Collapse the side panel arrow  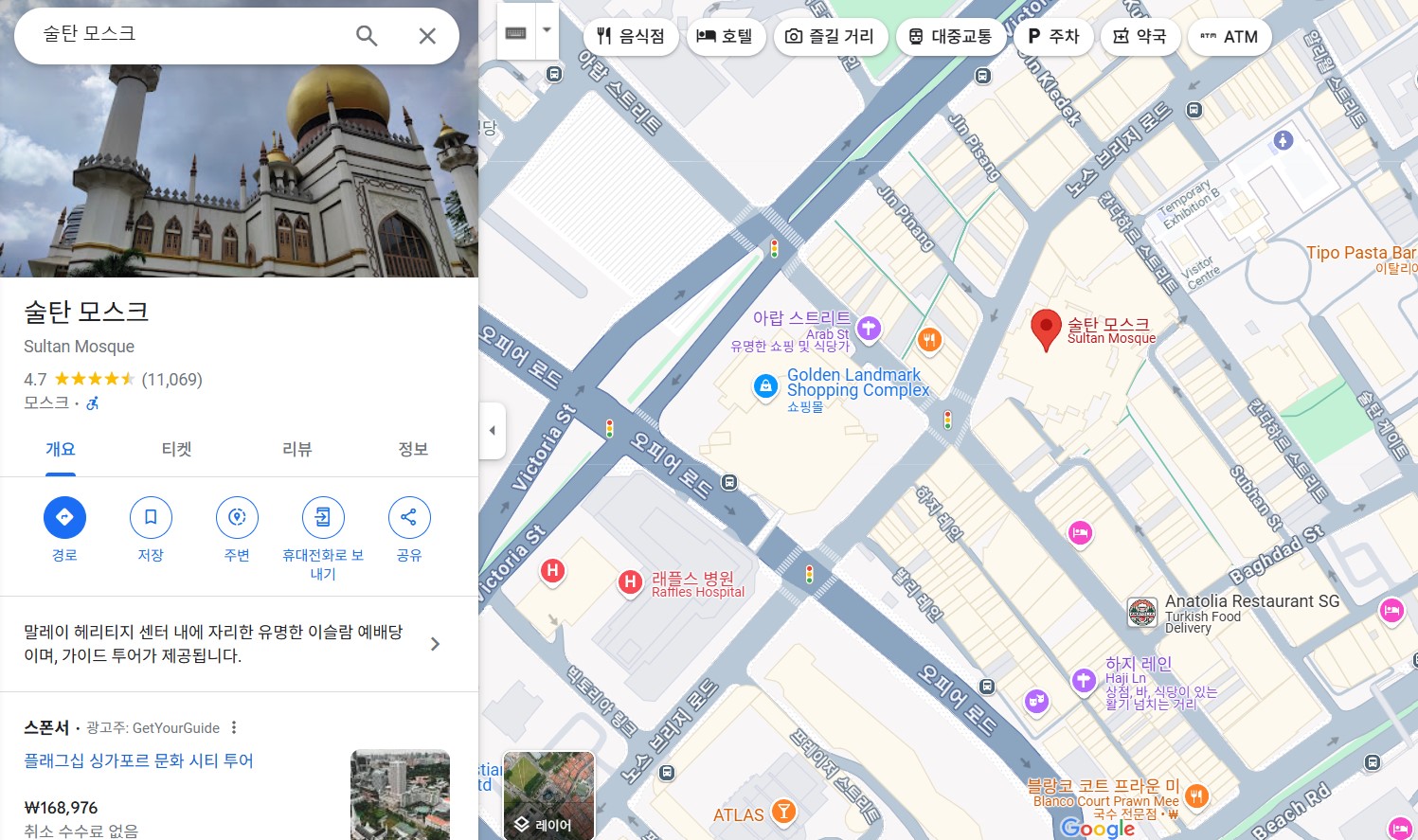(x=492, y=430)
